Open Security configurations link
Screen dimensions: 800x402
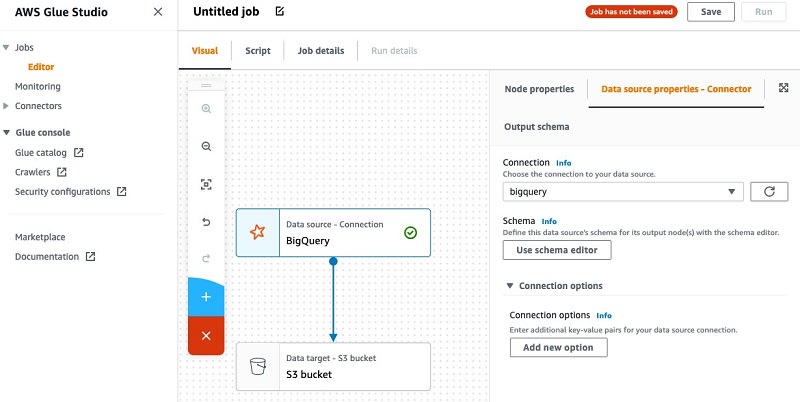pos(63,191)
